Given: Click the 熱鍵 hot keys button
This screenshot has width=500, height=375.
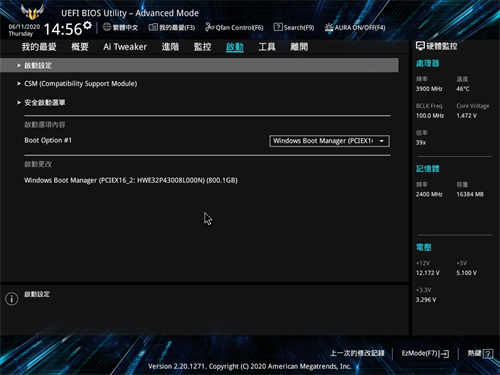Looking at the screenshot, I should pyautogui.click(x=480, y=353).
